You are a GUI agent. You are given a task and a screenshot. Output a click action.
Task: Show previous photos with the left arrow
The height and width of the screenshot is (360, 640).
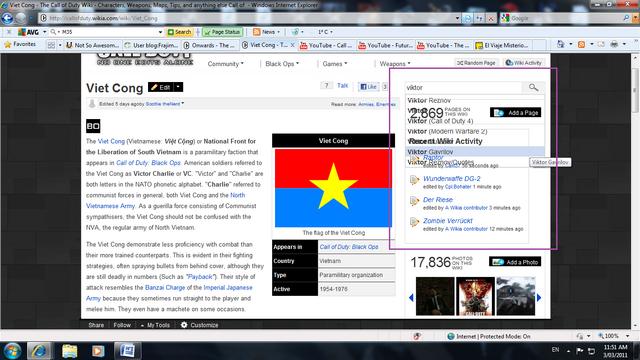411,298
